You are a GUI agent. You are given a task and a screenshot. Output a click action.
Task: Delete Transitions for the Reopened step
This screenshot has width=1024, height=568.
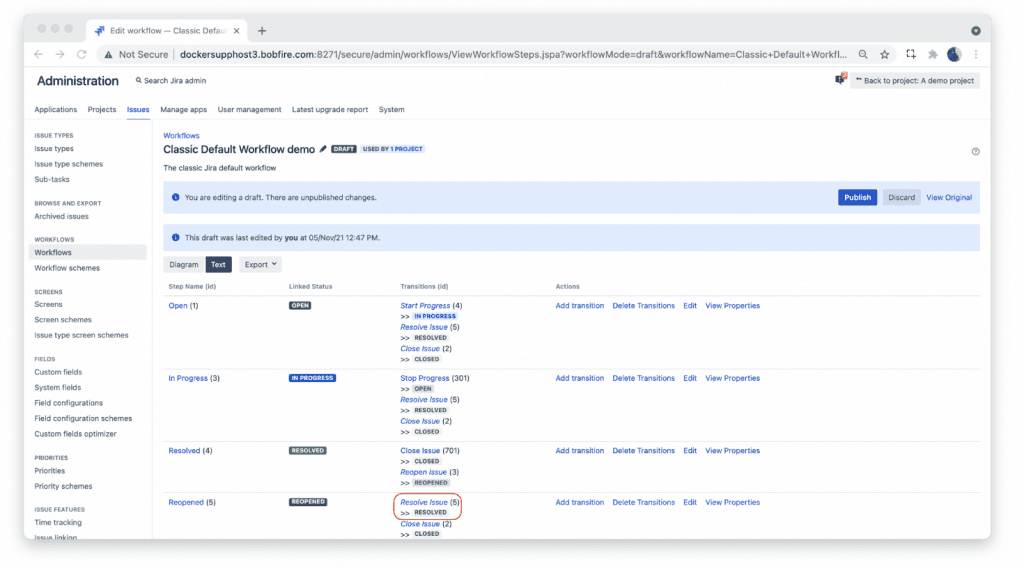[x=643, y=502]
